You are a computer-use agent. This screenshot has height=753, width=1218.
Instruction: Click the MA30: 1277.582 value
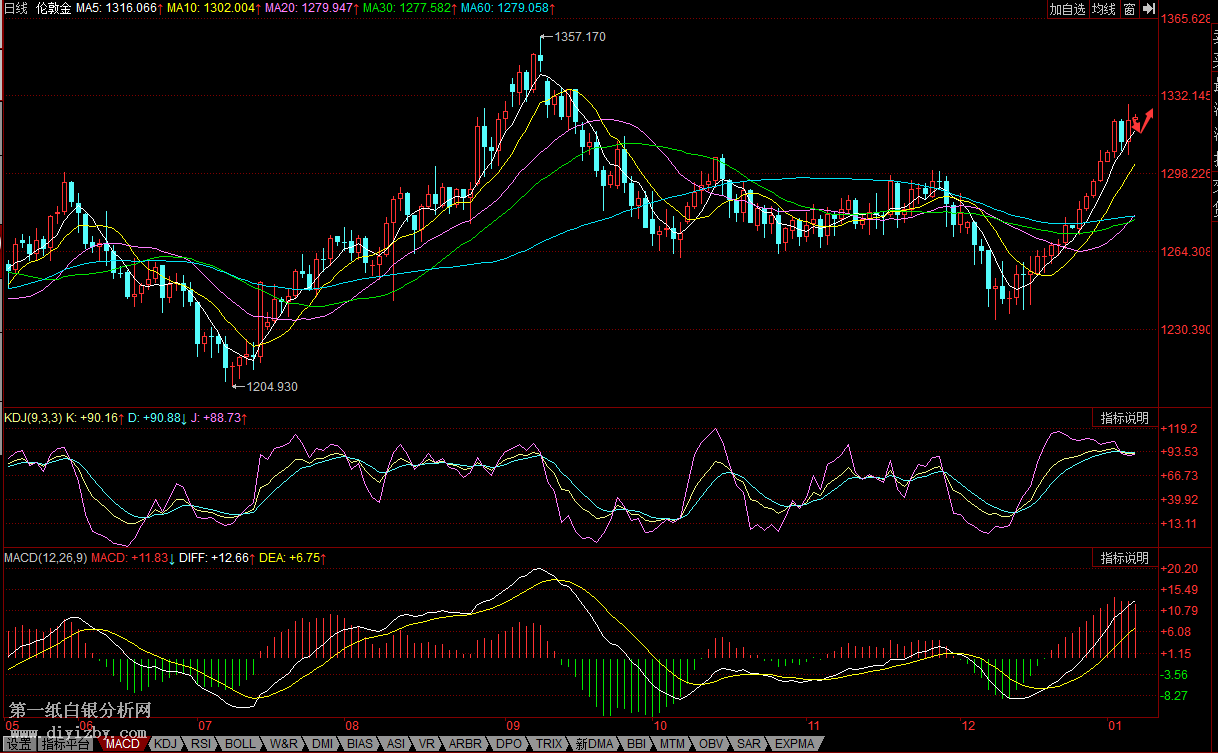point(406,8)
